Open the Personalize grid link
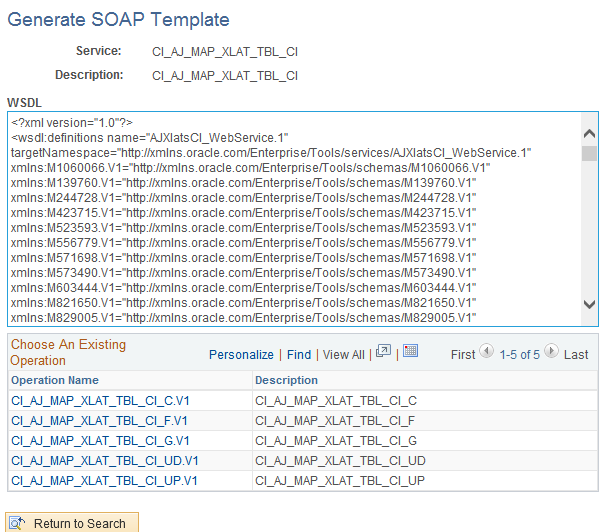The image size is (612, 532). point(241,354)
